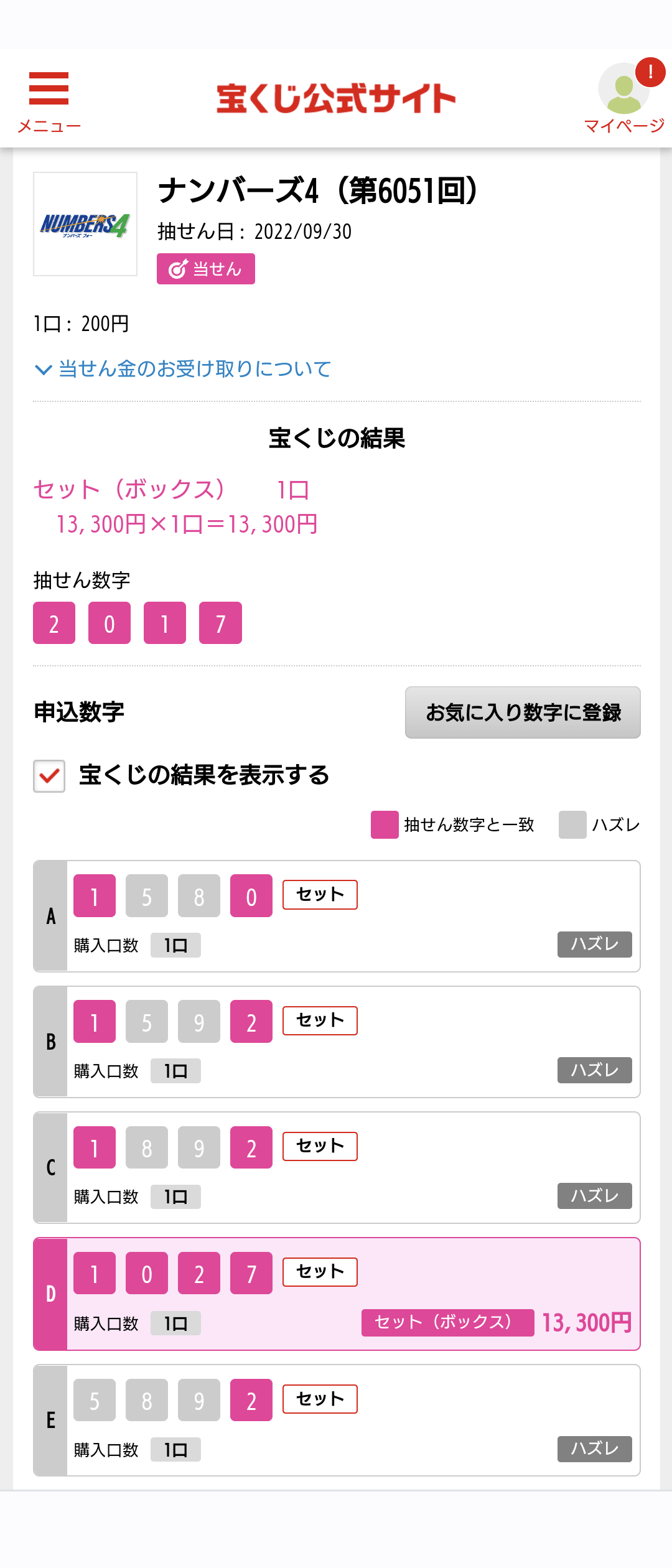Open マイページ user avatar icon
Viewport: 672px width, 1568px height.
click(x=623, y=89)
